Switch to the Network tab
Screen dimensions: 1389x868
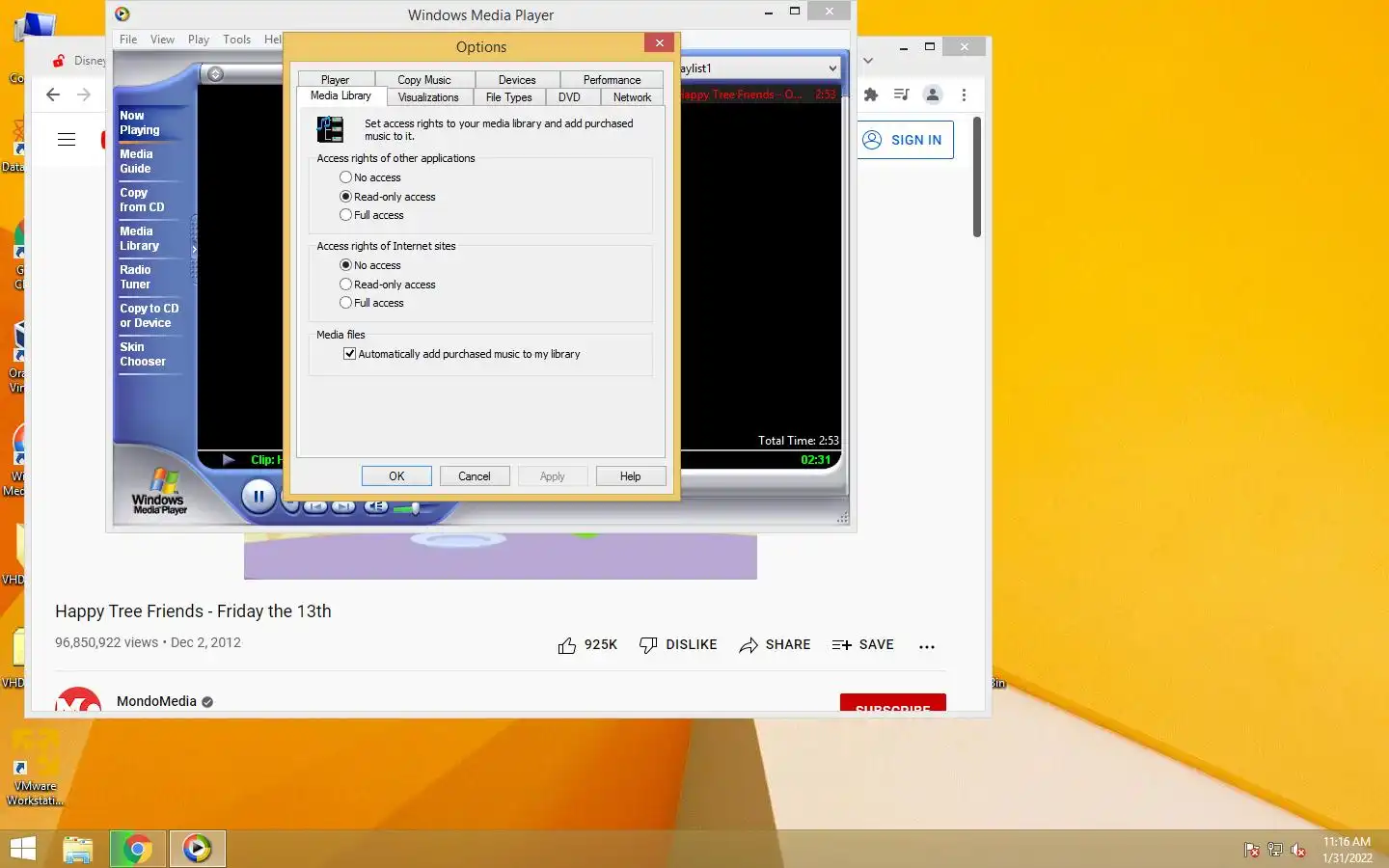pos(632,97)
